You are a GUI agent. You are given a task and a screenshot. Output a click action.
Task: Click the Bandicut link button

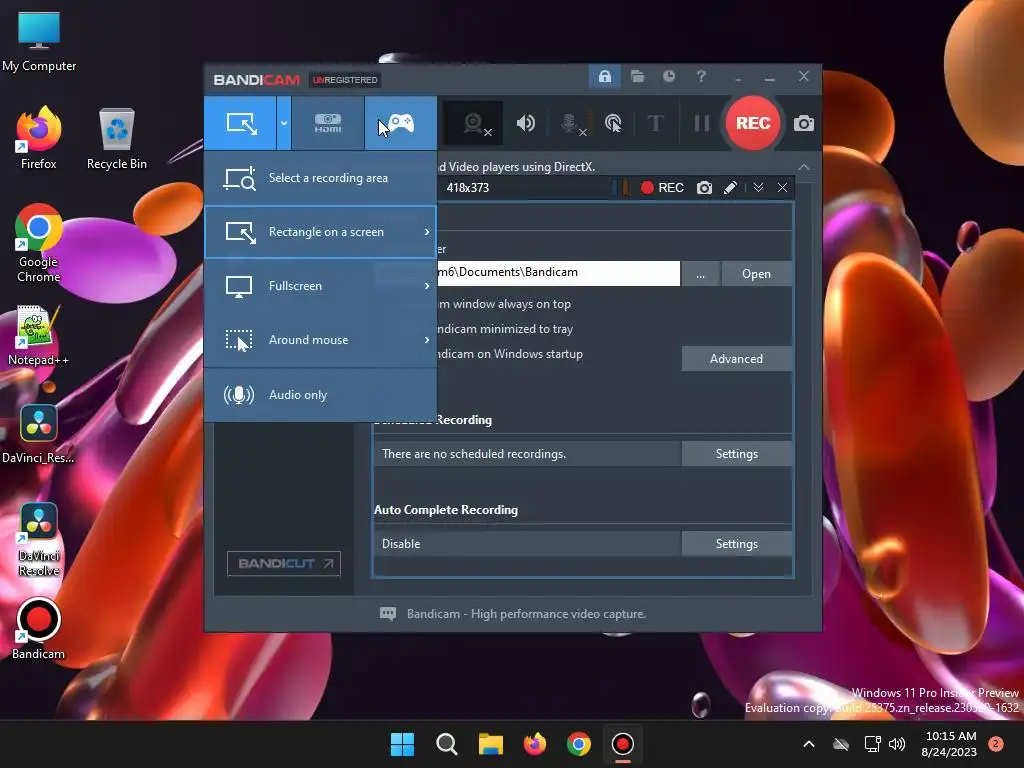pyautogui.click(x=284, y=564)
